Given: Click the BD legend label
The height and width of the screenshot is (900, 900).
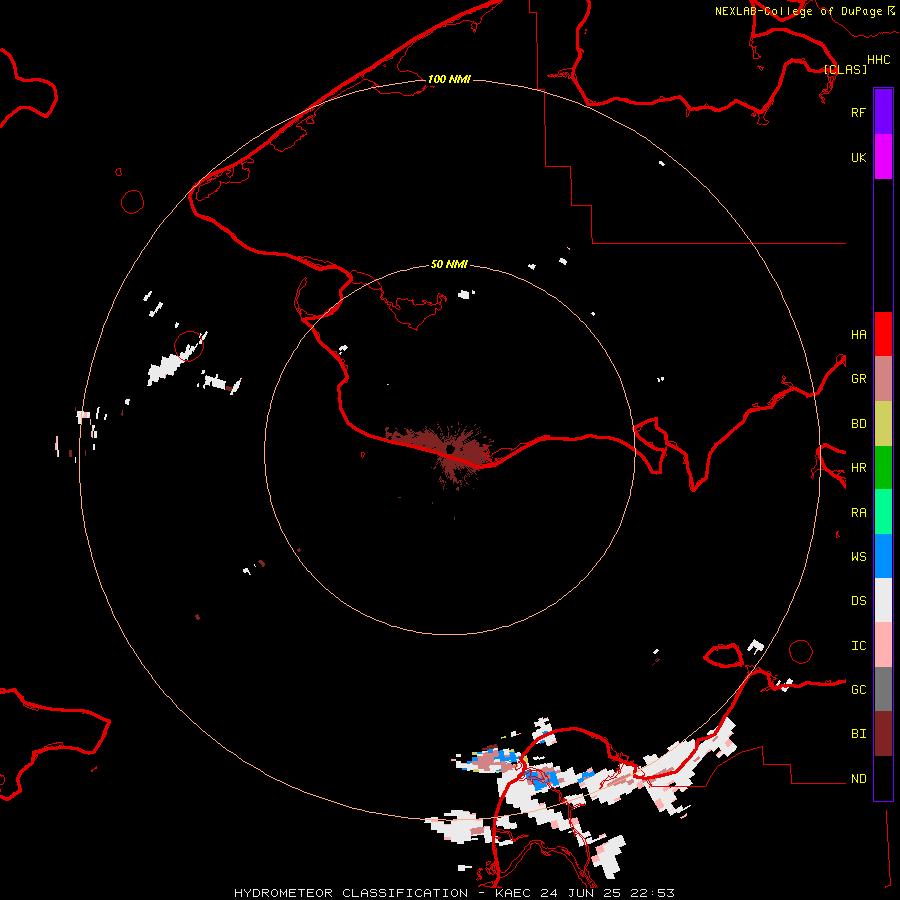Looking at the screenshot, I should point(858,424).
